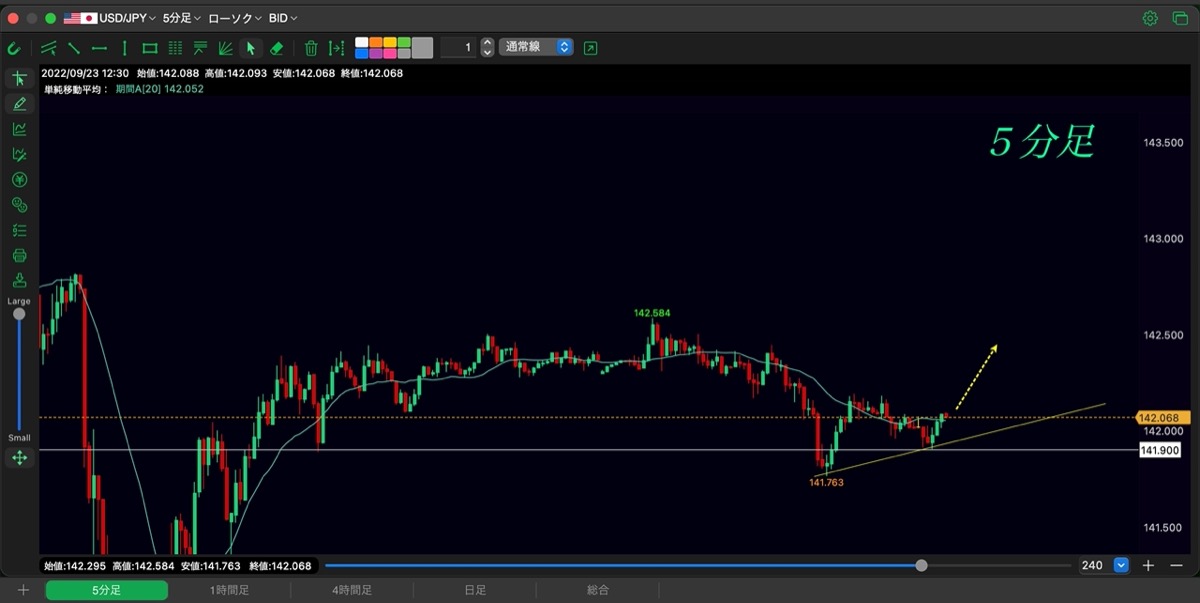Open chart settings gear icon
1200x603 pixels.
tap(1150, 18)
